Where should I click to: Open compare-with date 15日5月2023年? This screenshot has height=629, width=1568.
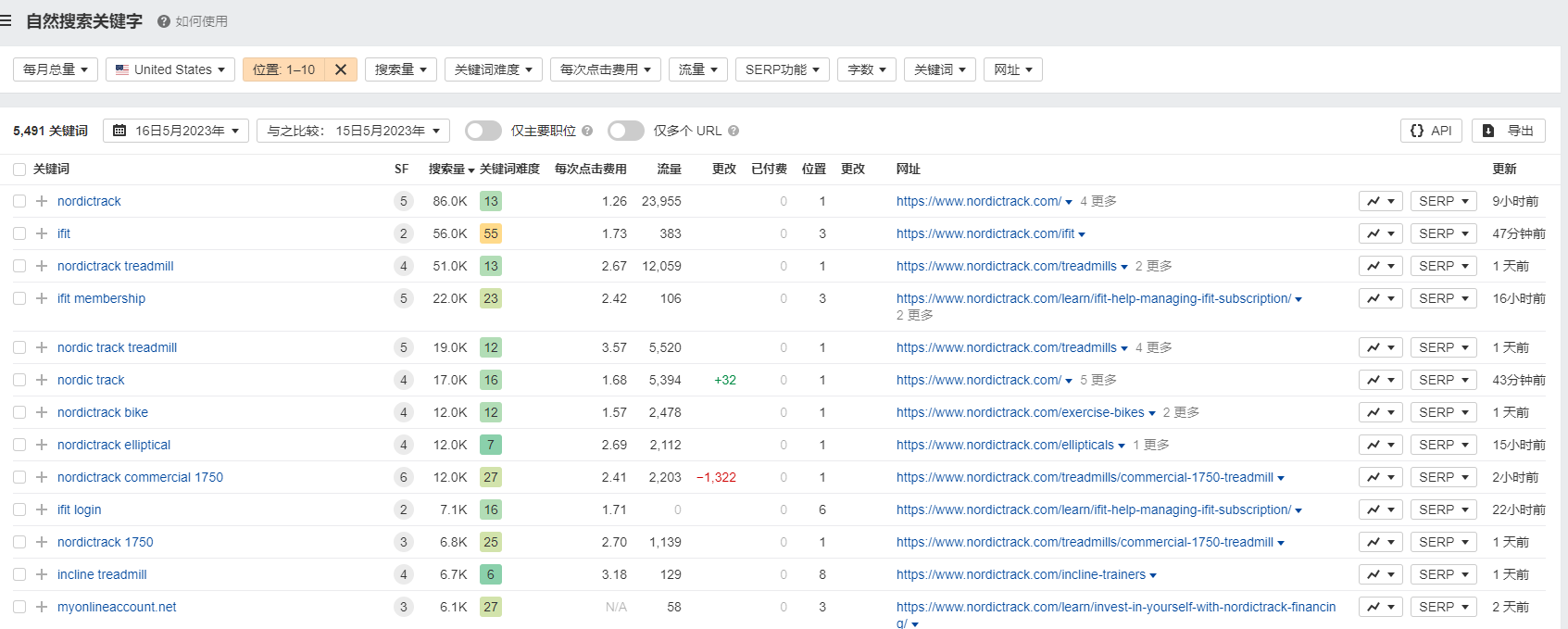click(353, 131)
